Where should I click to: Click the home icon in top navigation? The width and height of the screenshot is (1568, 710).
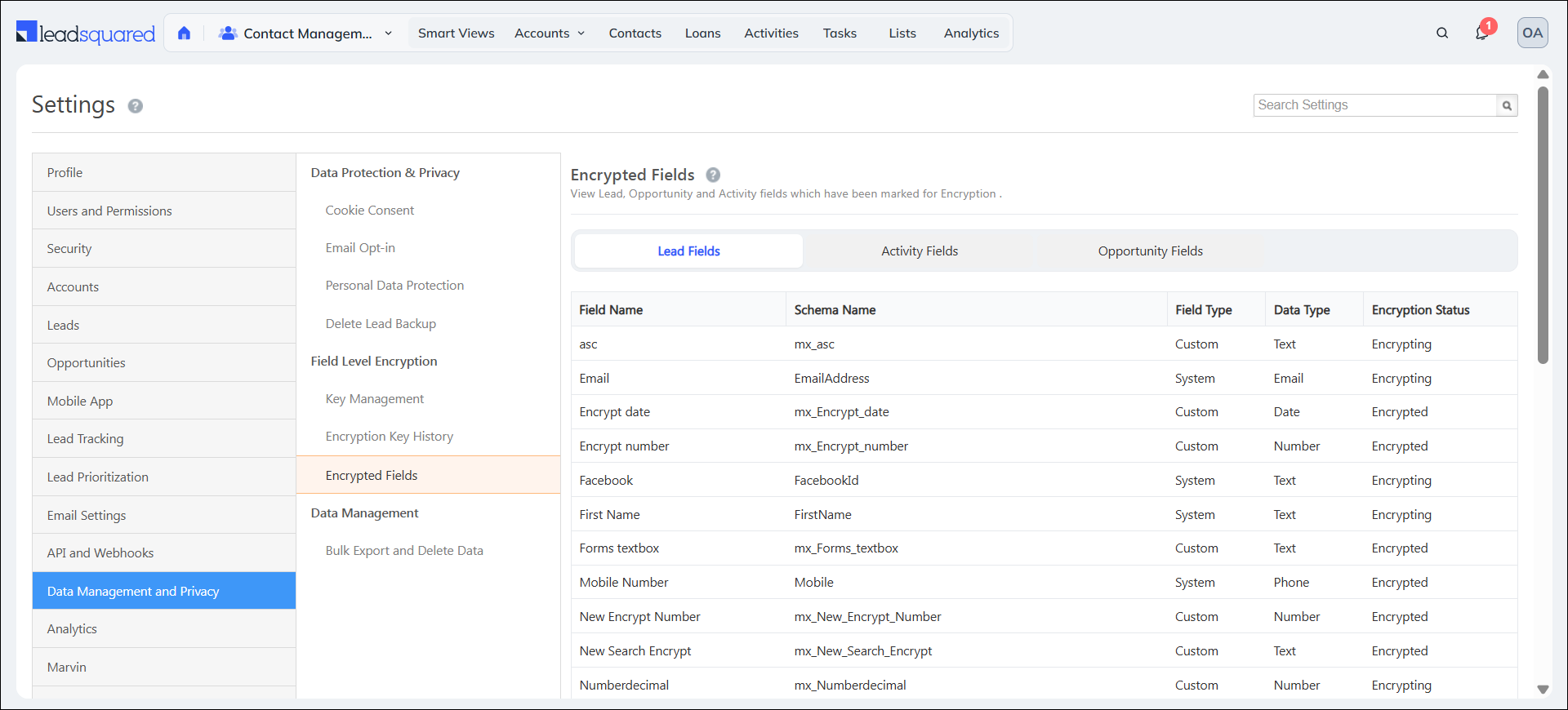(184, 33)
